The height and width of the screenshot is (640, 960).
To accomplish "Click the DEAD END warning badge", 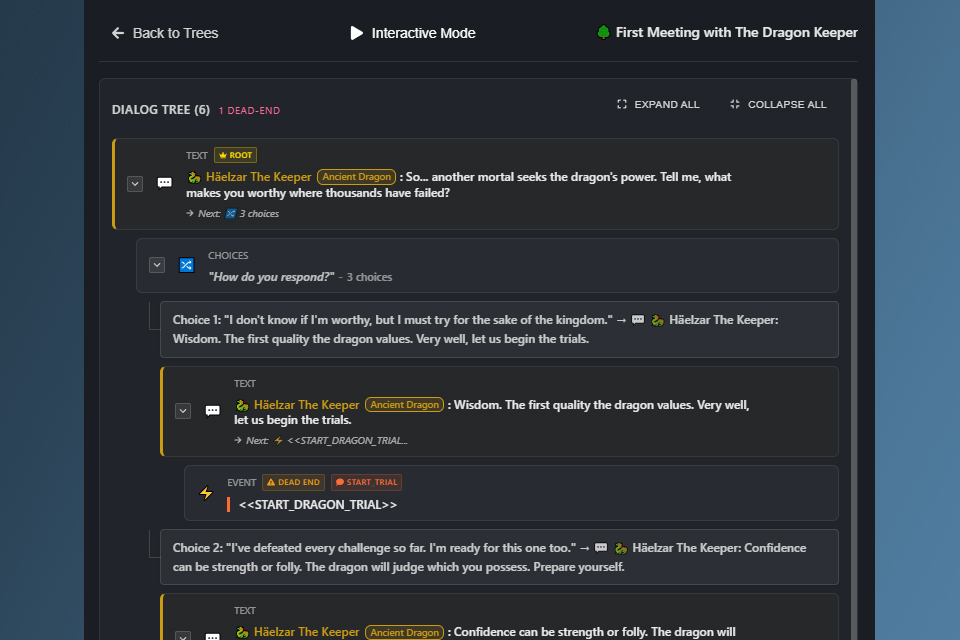I will (x=293, y=481).
